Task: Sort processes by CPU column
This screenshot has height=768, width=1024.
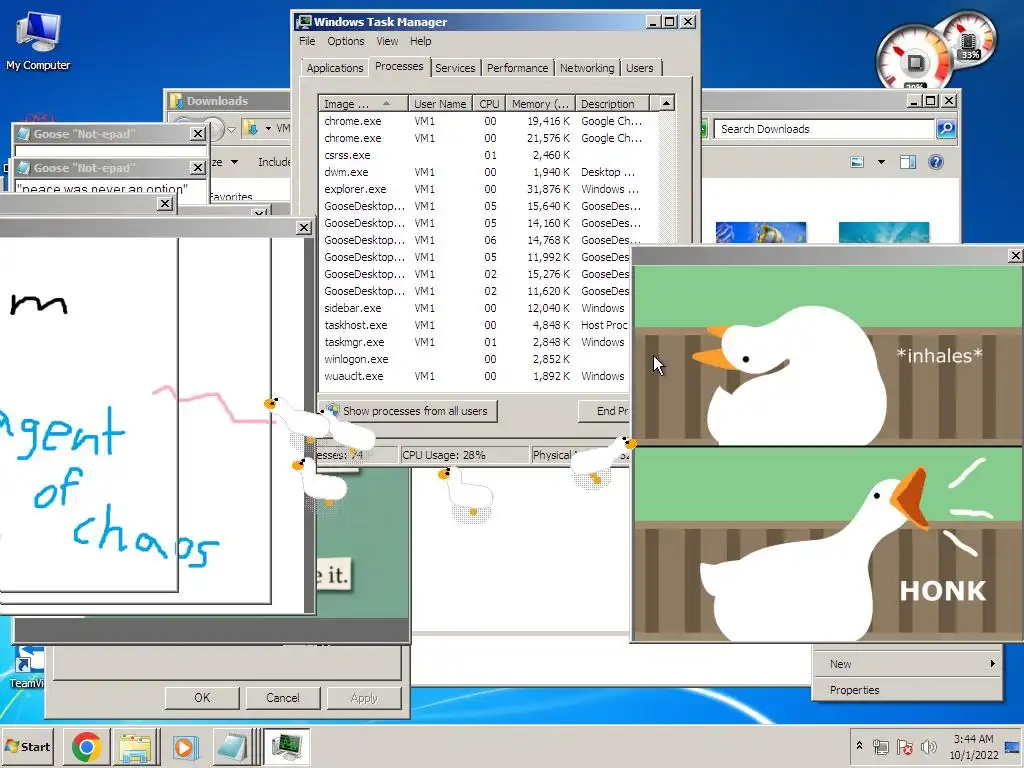Action: [489, 104]
